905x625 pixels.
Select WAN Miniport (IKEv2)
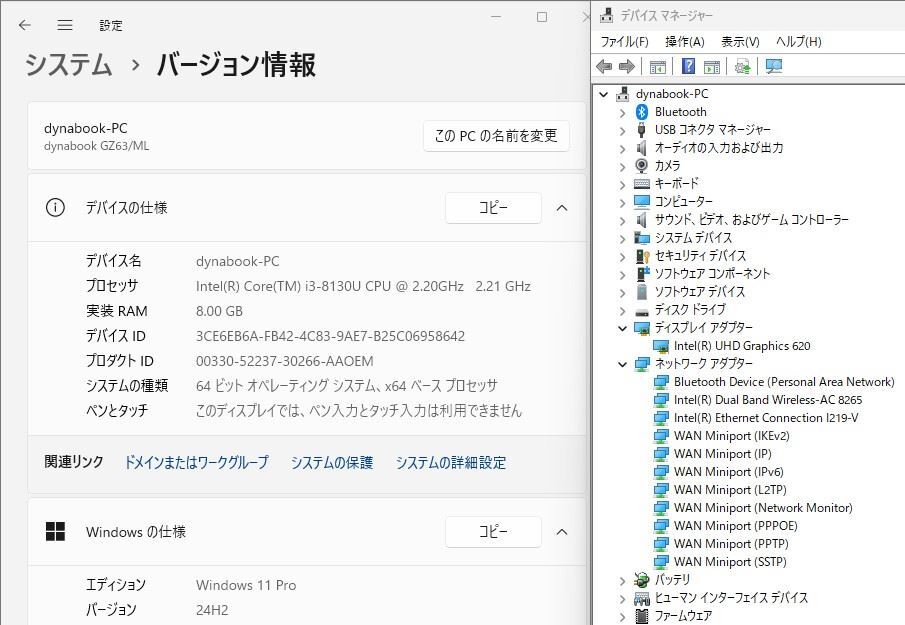731,436
